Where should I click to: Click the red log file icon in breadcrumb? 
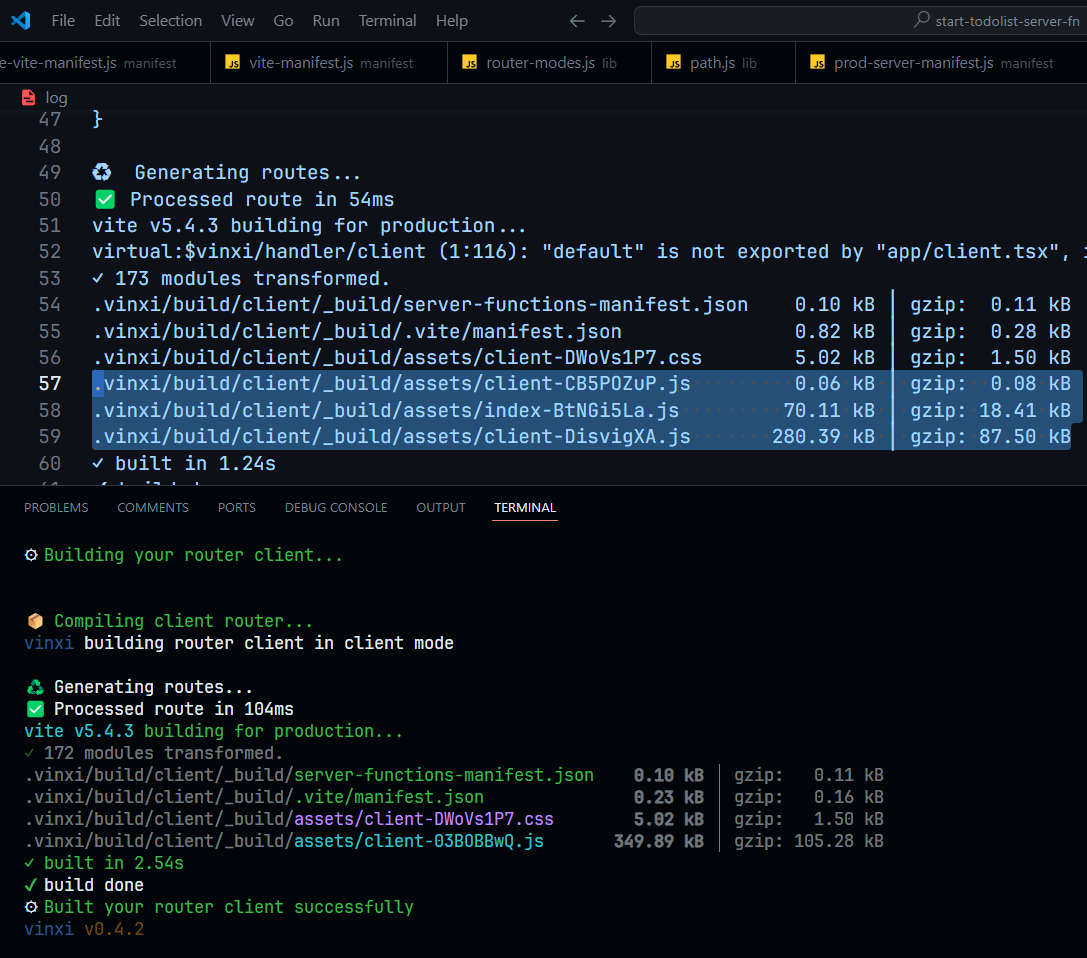(x=28, y=98)
